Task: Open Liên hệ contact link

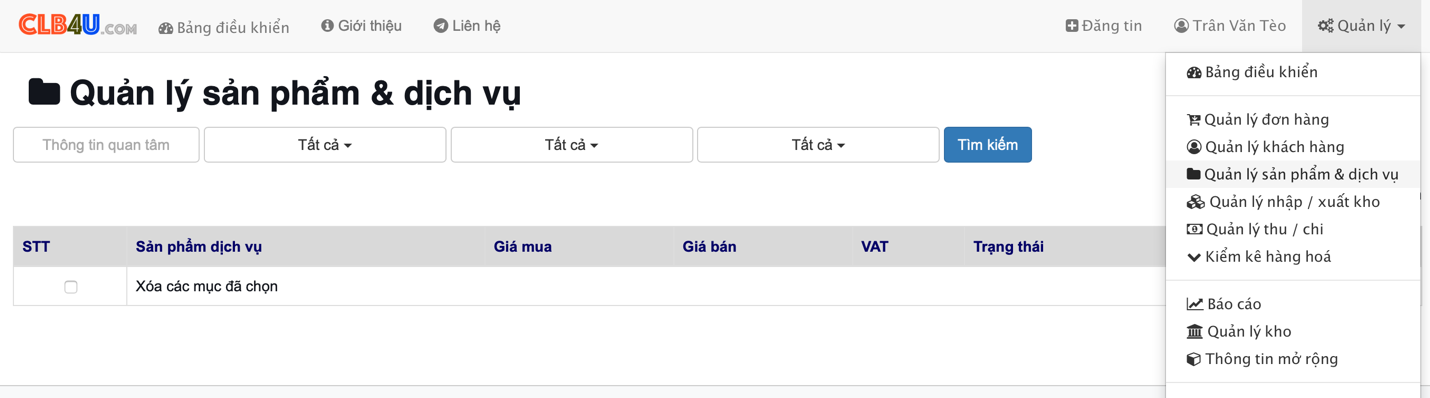Action: pyautogui.click(x=467, y=26)
